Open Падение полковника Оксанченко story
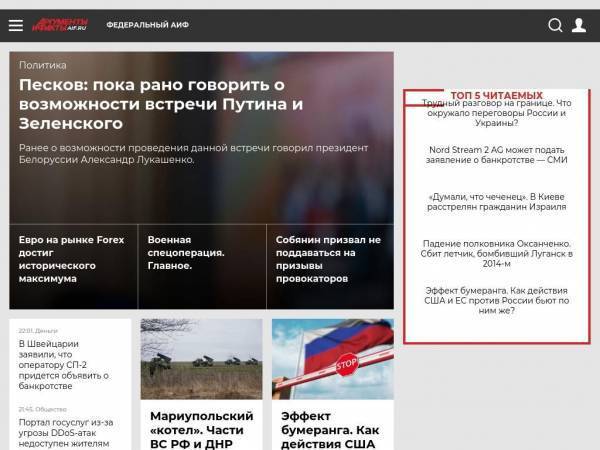The height and width of the screenshot is (450, 600). [x=496, y=253]
